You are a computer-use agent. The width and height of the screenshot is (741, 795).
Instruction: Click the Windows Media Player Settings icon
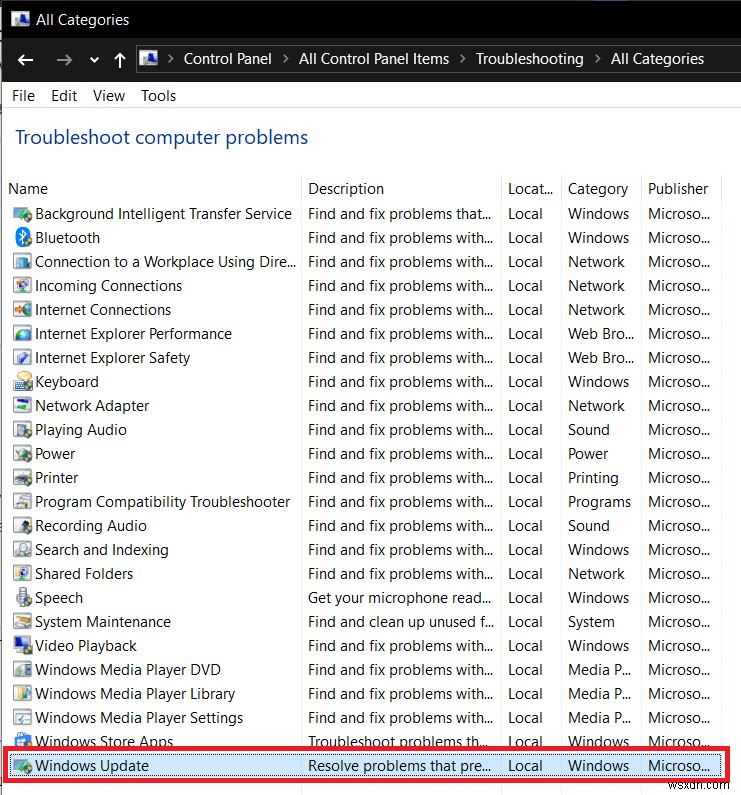click(22, 718)
